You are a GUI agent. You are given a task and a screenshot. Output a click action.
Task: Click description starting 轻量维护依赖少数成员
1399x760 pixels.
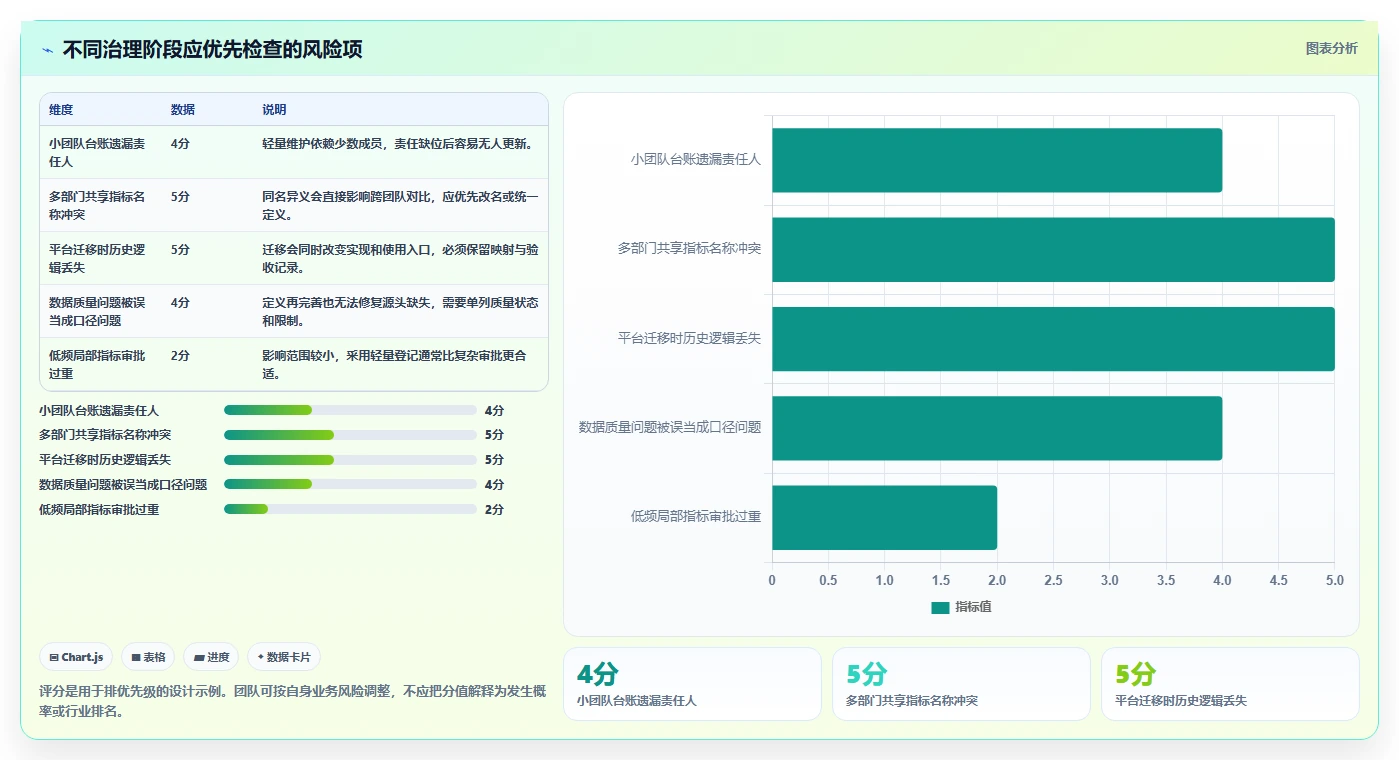(x=401, y=143)
